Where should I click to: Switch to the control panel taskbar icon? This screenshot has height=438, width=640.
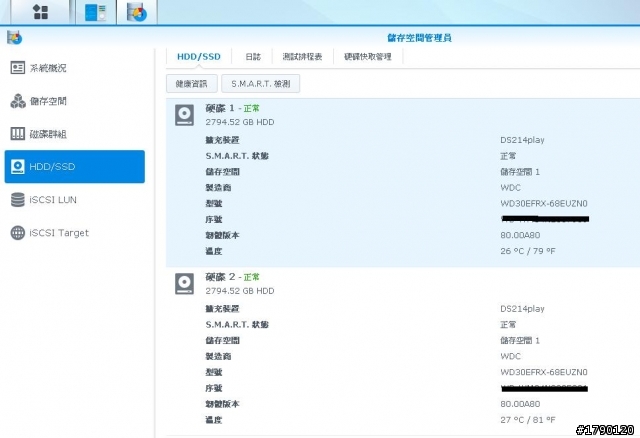pos(96,12)
